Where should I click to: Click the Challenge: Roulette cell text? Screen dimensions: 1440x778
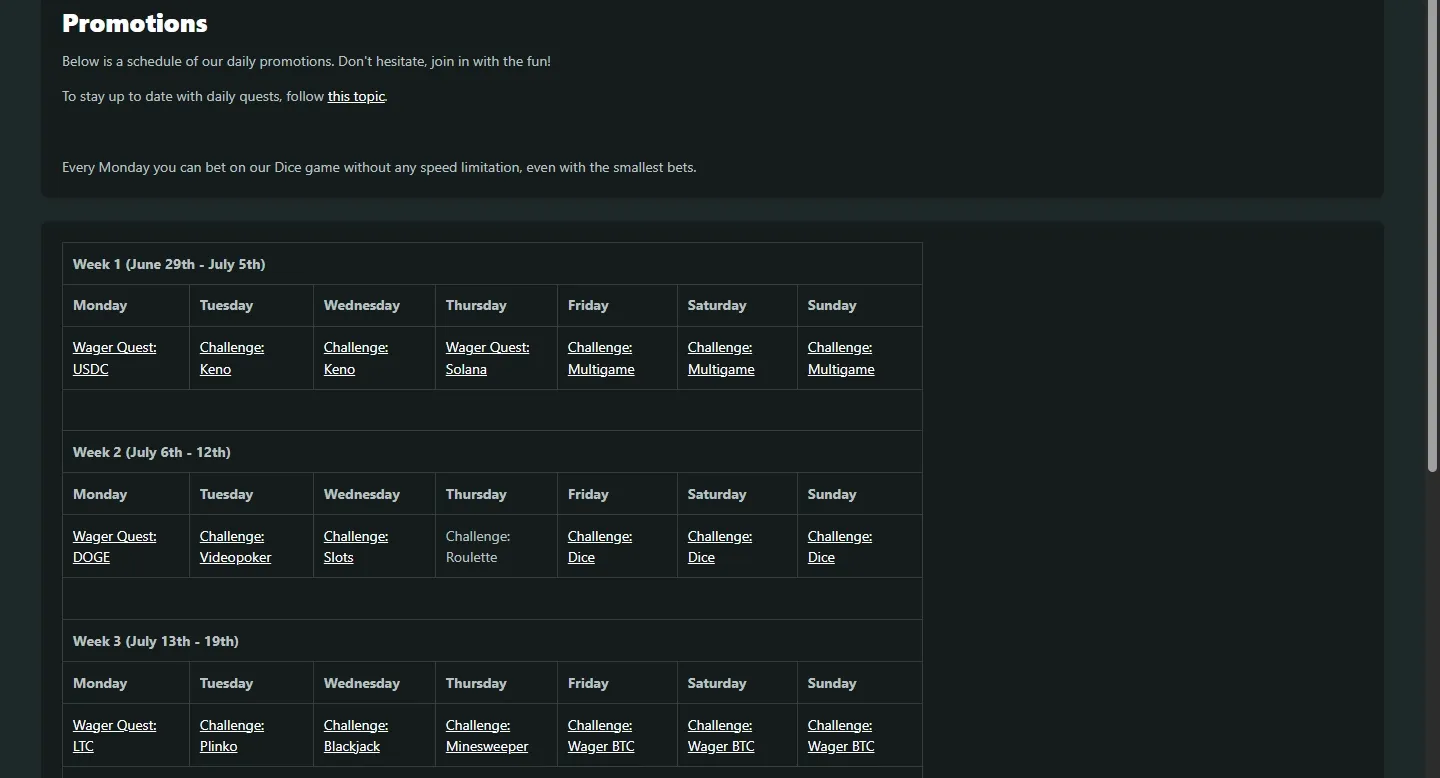click(478, 547)
